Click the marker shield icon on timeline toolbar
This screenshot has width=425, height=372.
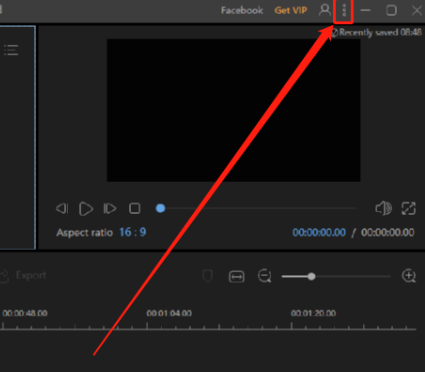[207, 276]
